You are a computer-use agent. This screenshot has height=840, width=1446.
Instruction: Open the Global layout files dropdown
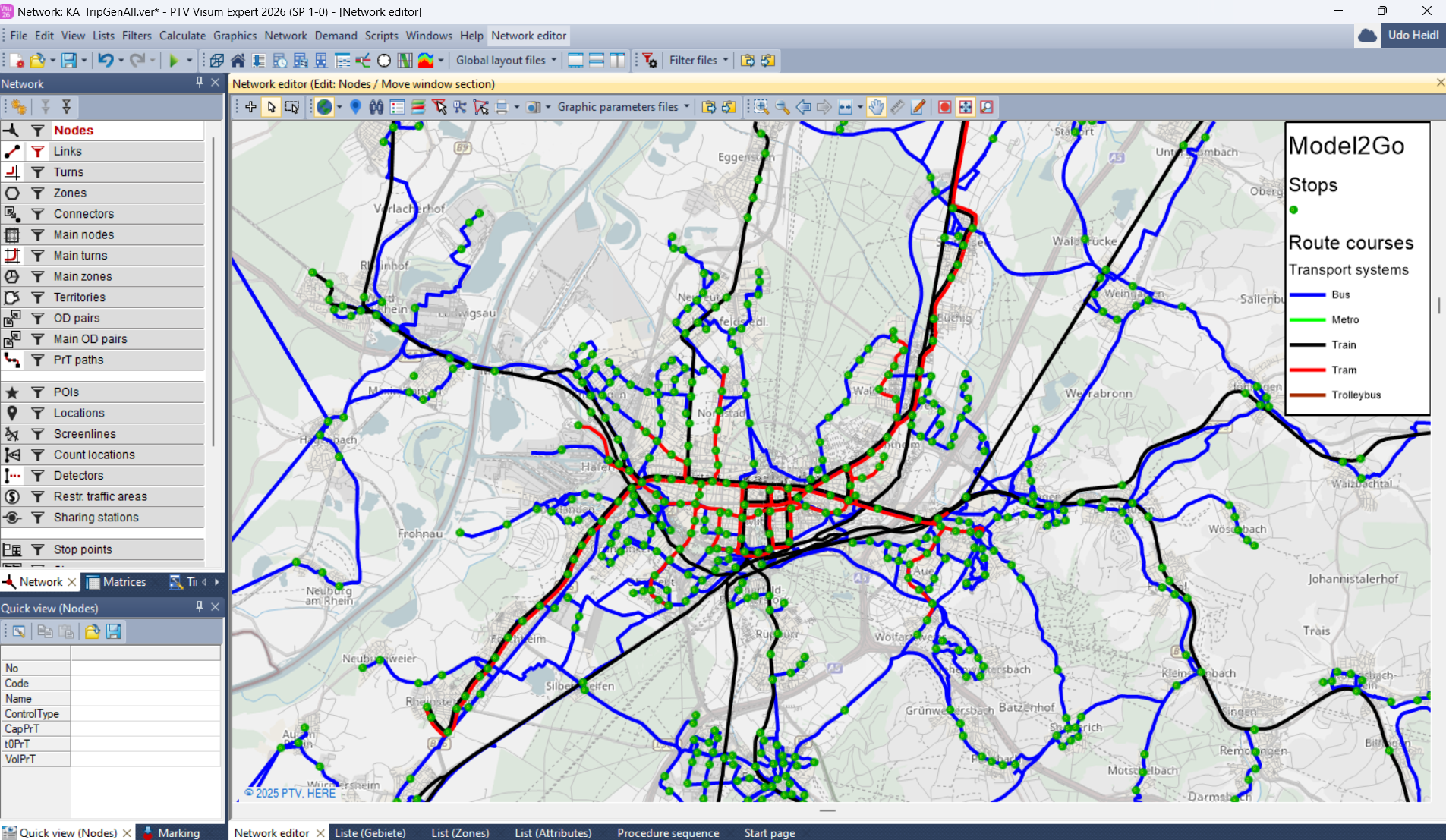pyautogui.click(x=506, y=61)
